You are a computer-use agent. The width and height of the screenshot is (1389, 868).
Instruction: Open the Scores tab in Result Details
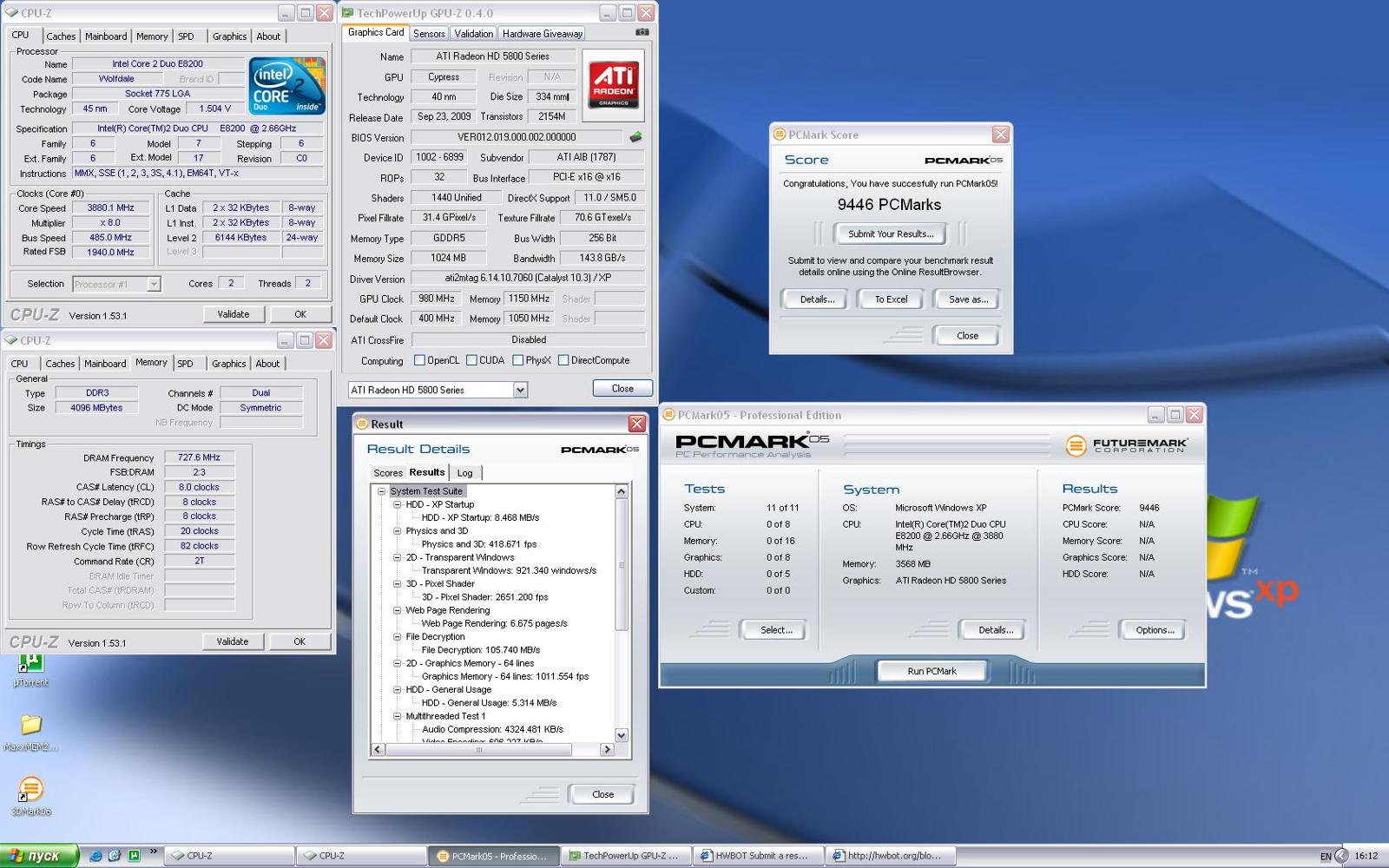click(388, 473)
